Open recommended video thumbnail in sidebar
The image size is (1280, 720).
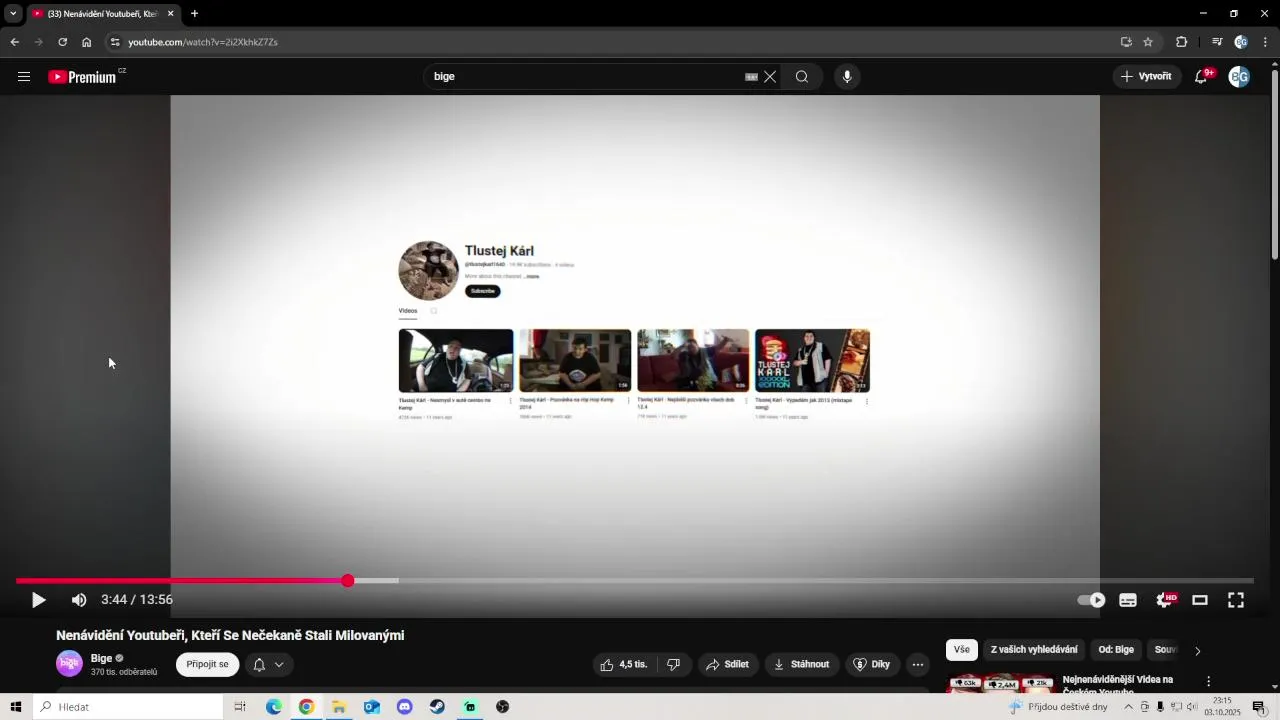click(1000, 684)
